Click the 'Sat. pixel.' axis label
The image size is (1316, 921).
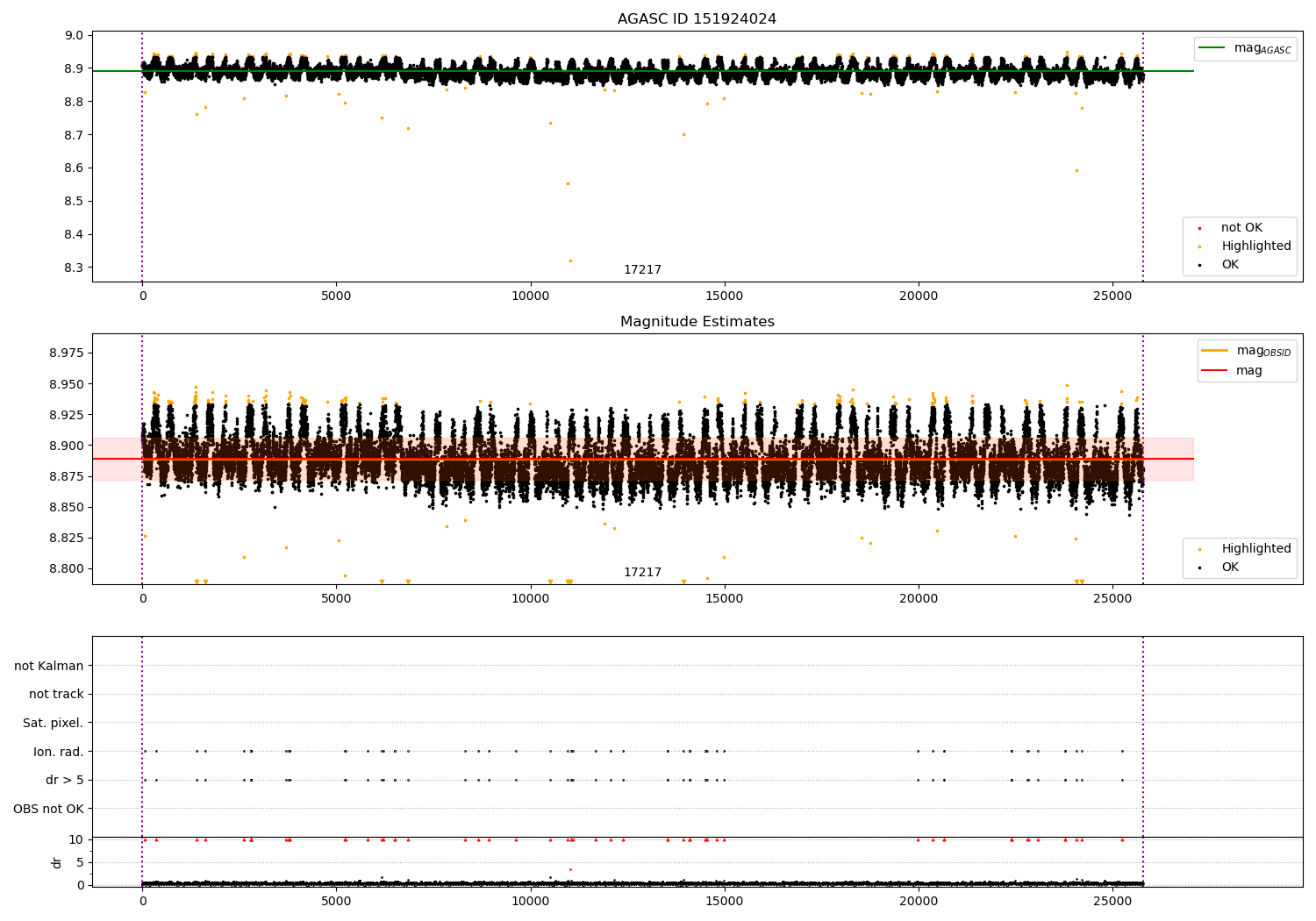pyautogui.click(x=53, y=723)
